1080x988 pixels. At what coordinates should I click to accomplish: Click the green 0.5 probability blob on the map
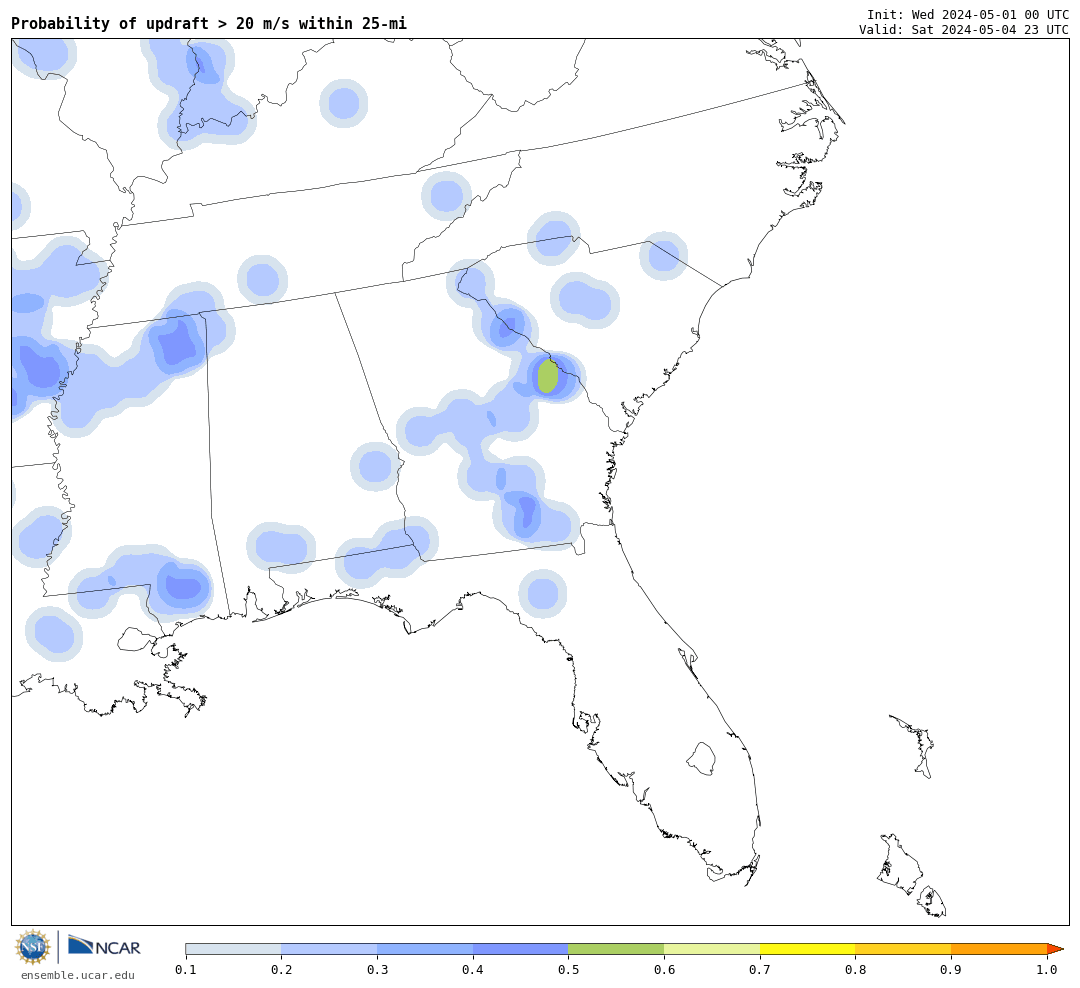pos(548,376)
